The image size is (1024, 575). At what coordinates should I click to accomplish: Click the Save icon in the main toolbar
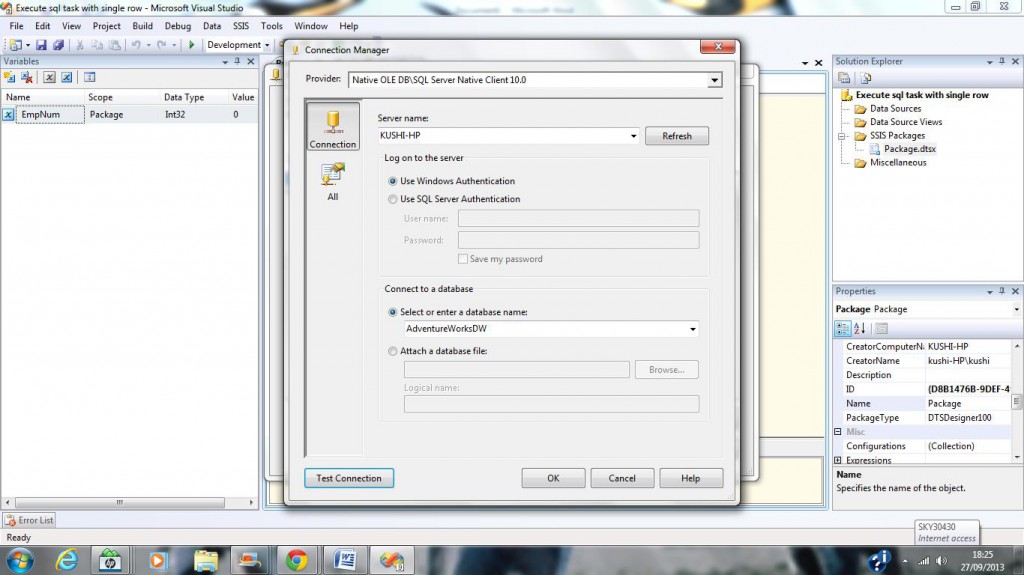[x=43, y=45]
